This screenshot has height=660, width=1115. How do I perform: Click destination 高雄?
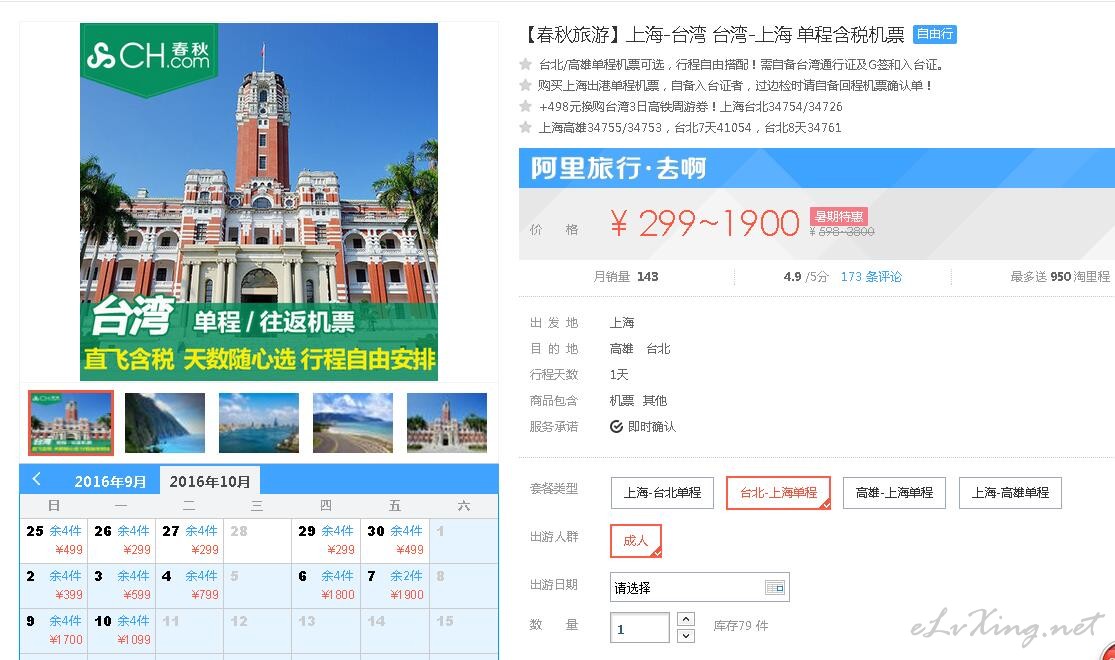[x=621, y=348]
